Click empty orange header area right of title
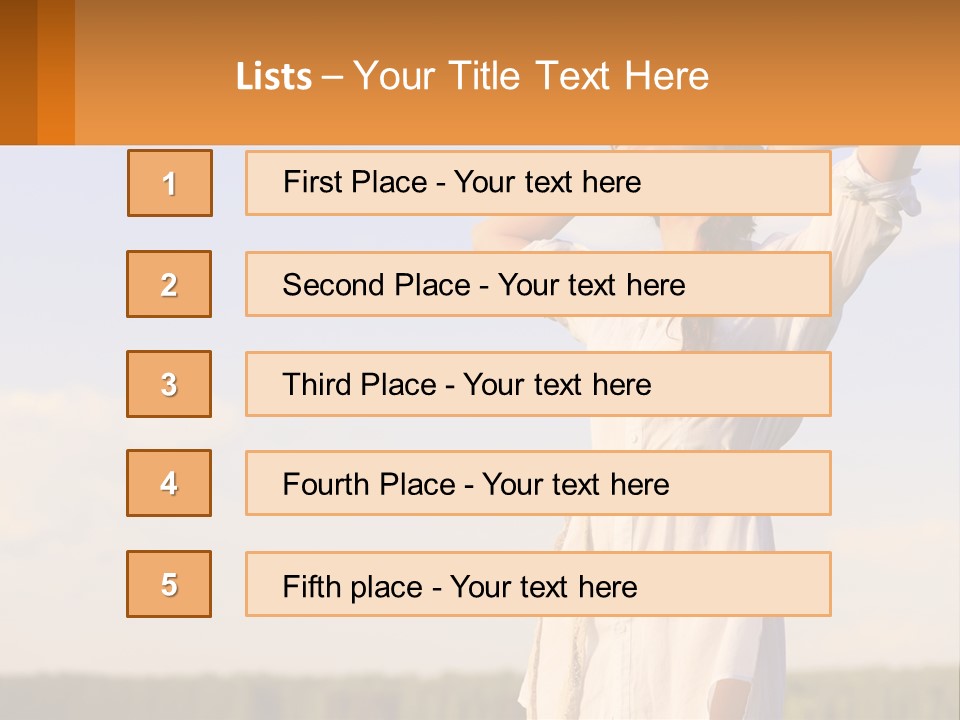 [x=840, y=76]
